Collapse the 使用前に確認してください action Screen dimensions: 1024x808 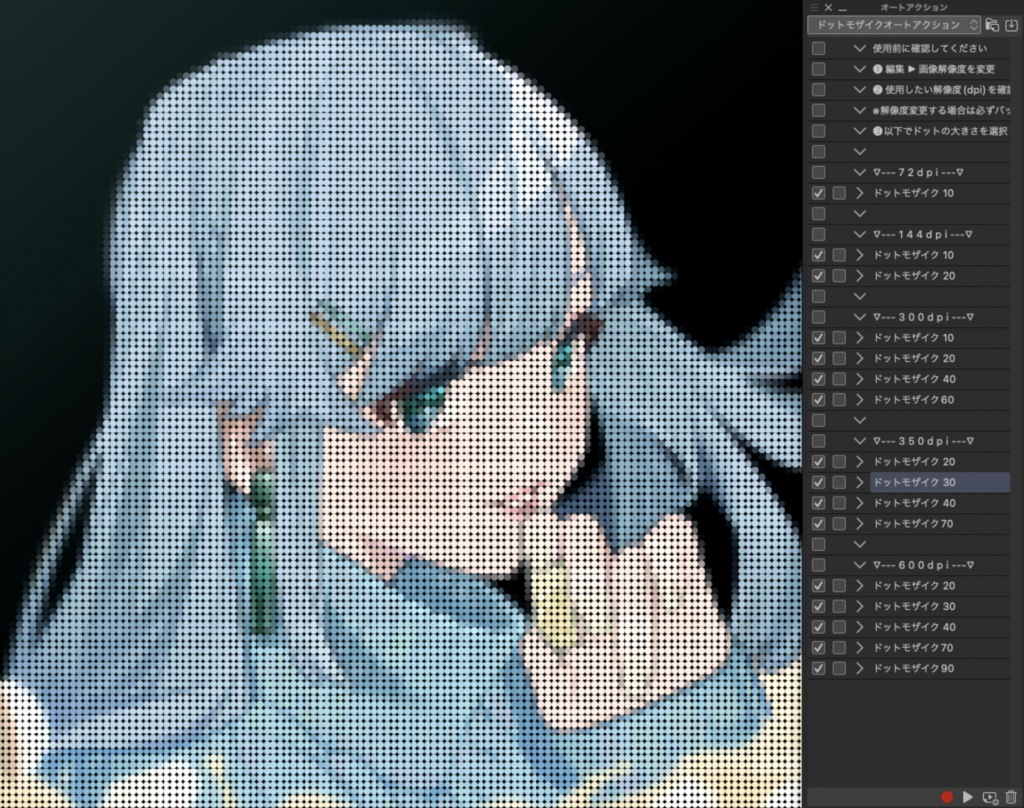[x=860, y=48]
